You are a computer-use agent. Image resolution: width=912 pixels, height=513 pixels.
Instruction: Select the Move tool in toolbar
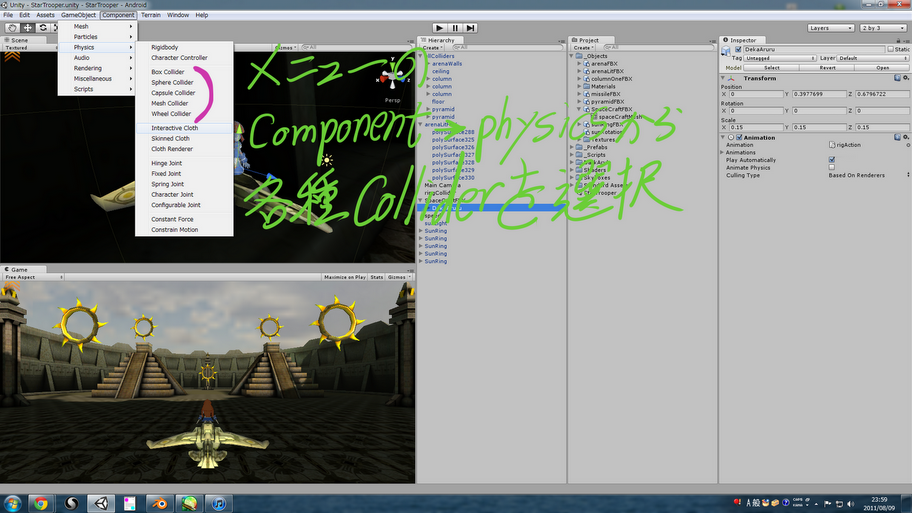coord(27,27)
